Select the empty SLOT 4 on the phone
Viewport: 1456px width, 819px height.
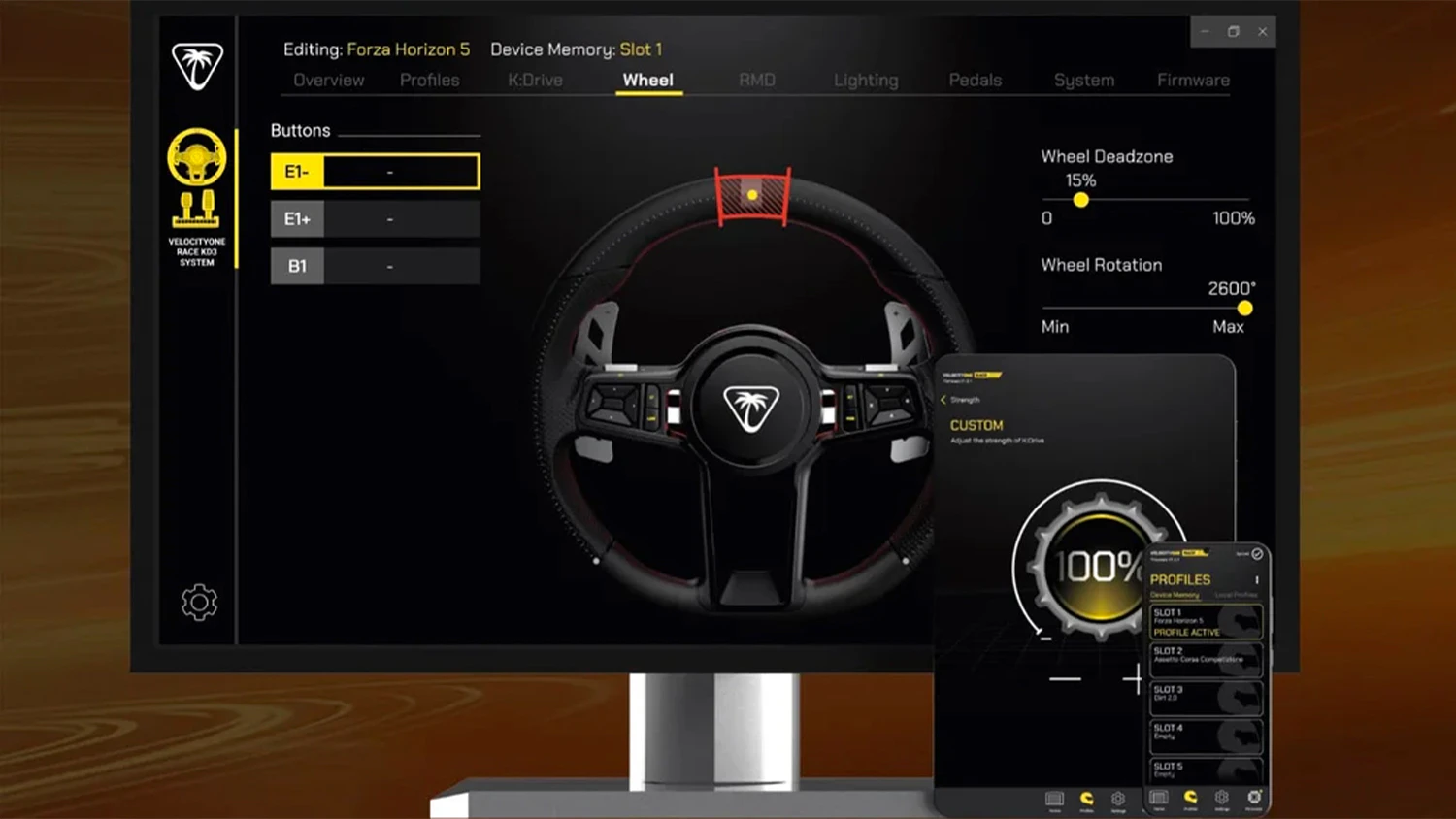click(x=1206, y=737)
